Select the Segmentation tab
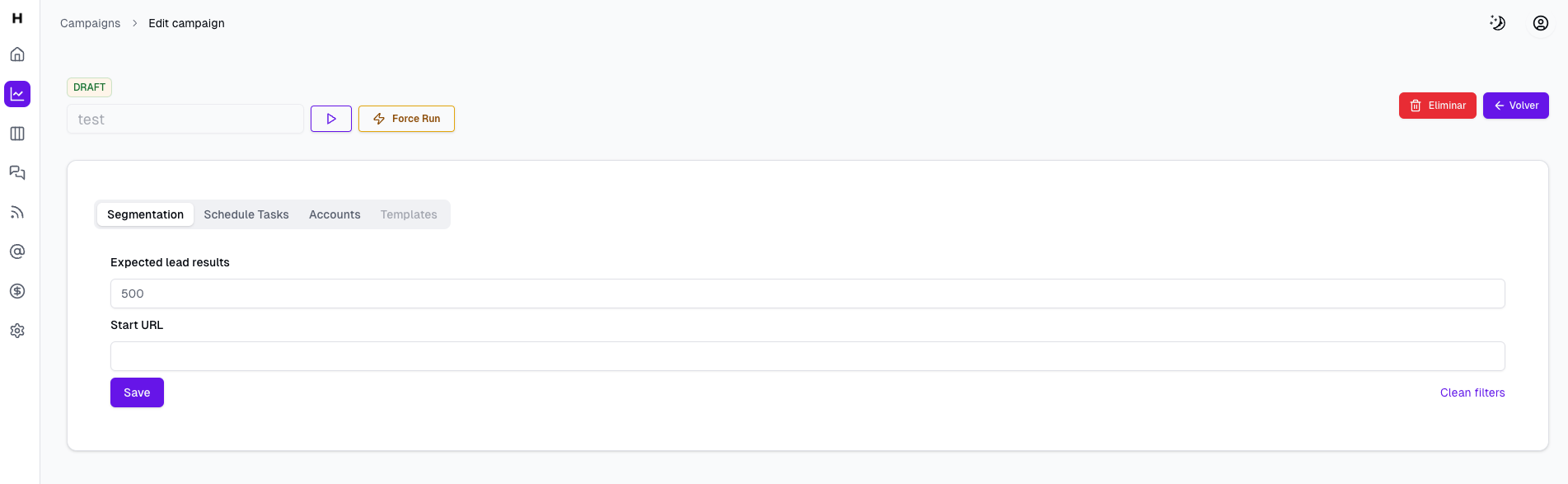This screenshot has width=1568, height=484. click(145, 214)
